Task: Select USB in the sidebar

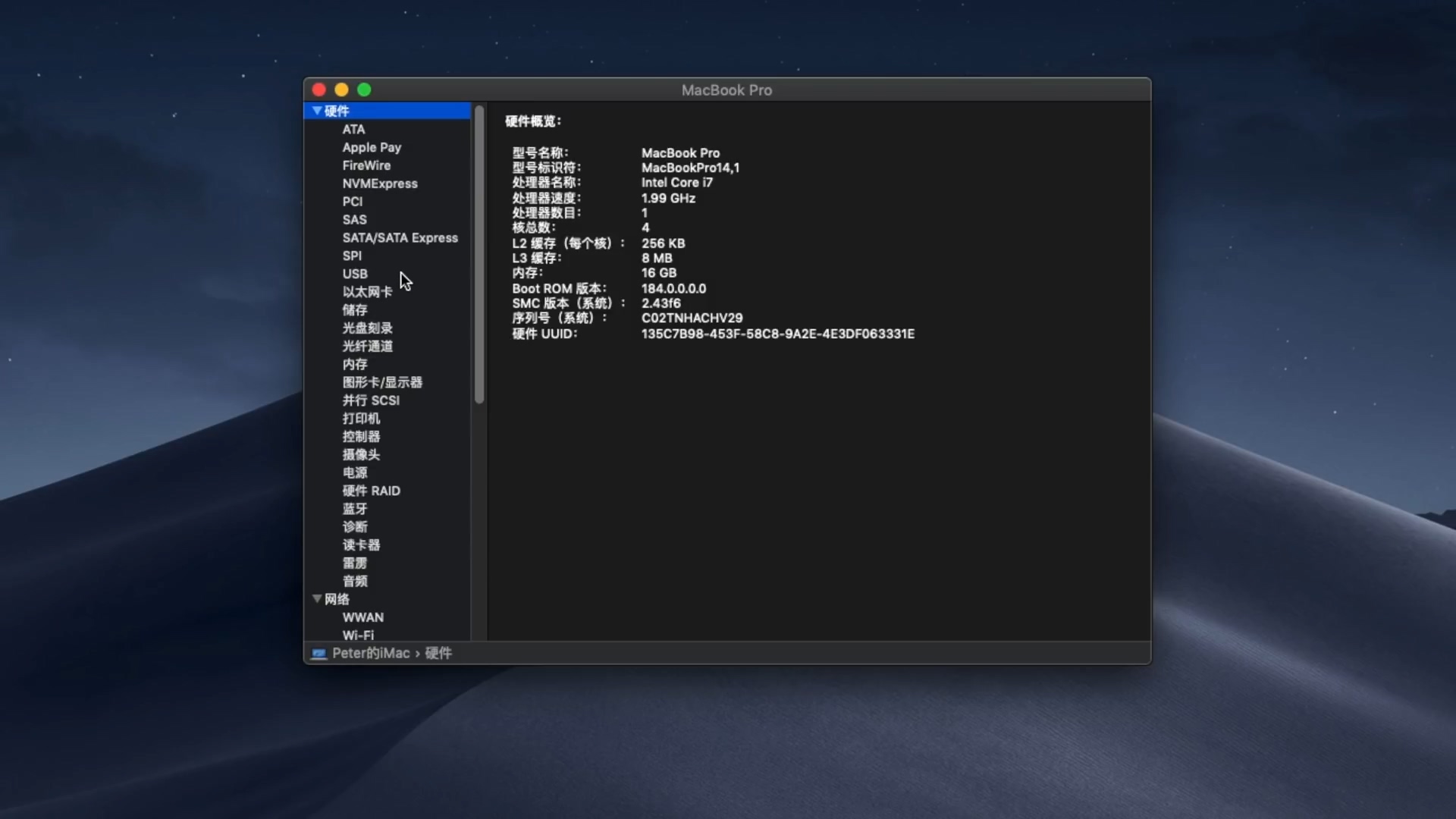Action: 355,274
